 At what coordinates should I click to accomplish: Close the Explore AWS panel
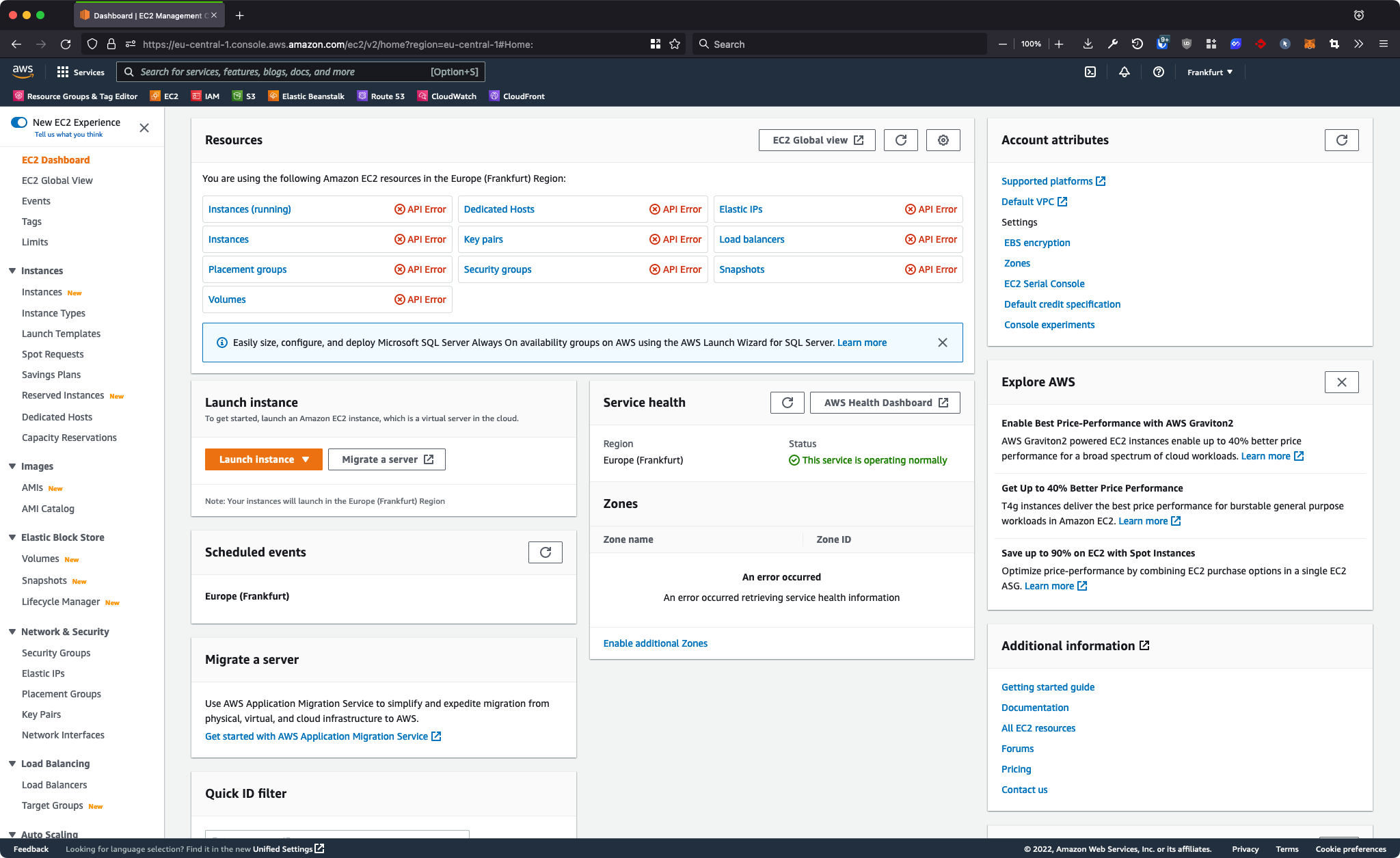click(x=1342, y=382)
